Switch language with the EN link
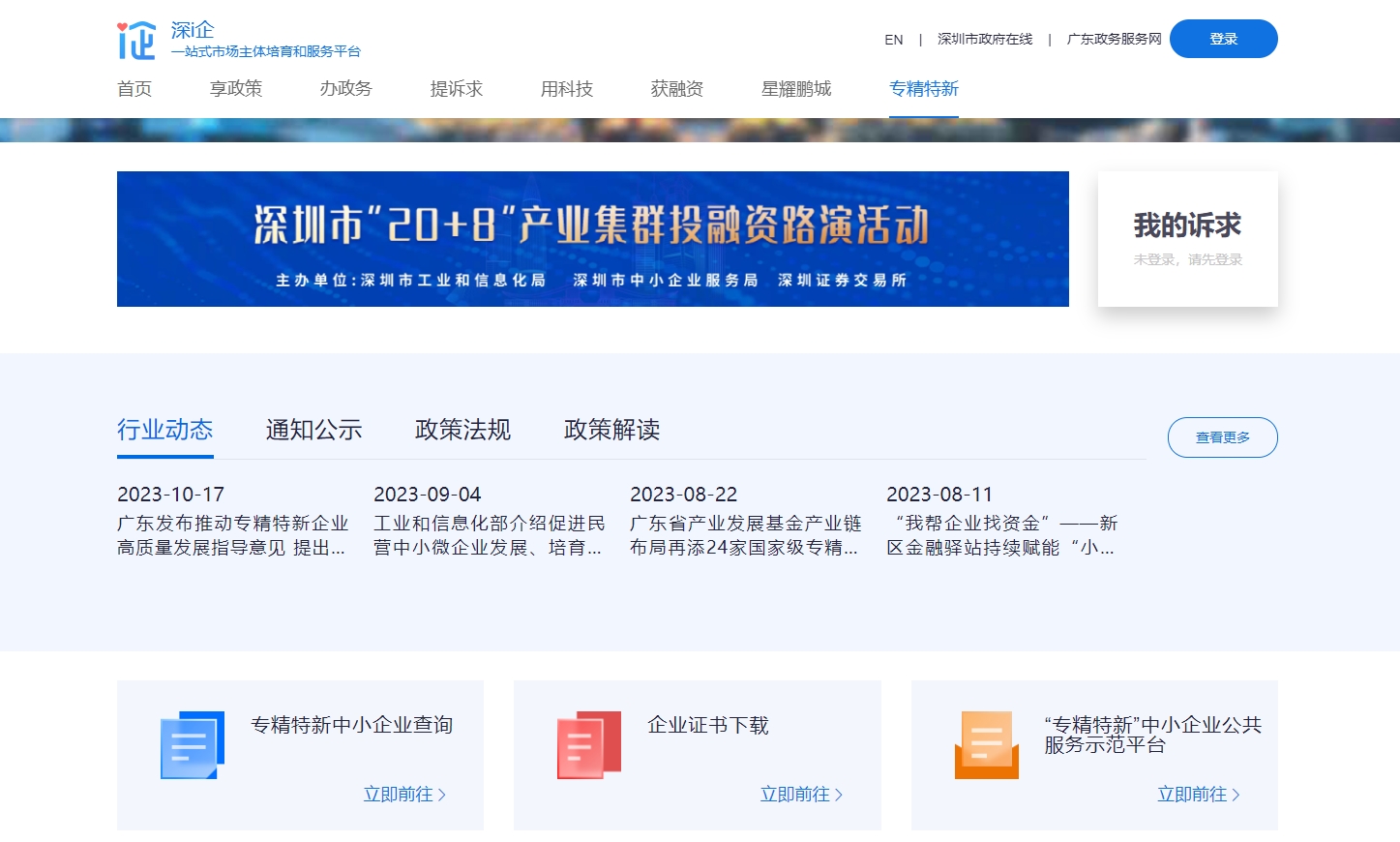This screenshot has height=842, width=1400. (x=893, y=40)
